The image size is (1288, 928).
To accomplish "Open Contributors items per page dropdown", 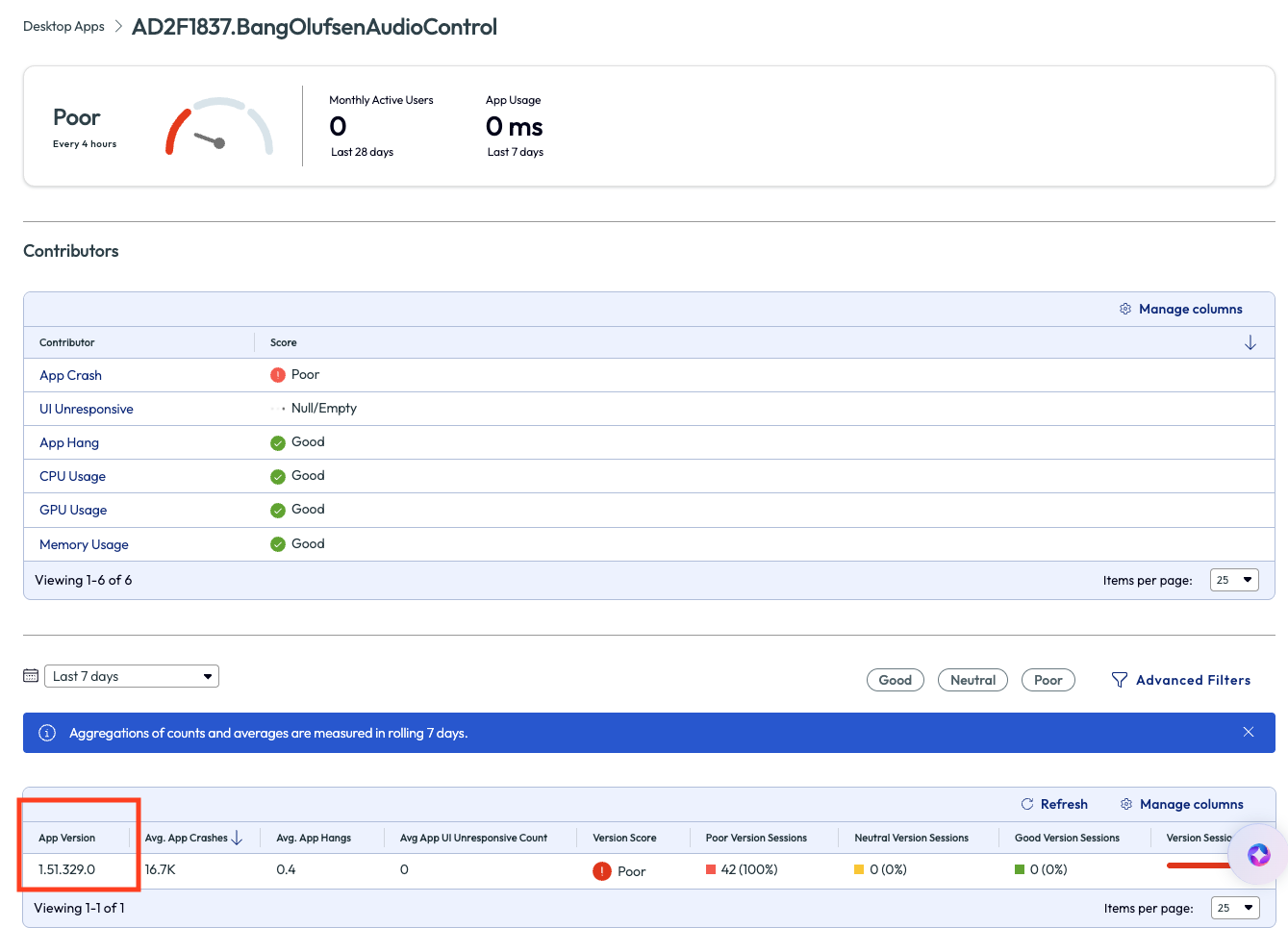I will pos(1234,580).
